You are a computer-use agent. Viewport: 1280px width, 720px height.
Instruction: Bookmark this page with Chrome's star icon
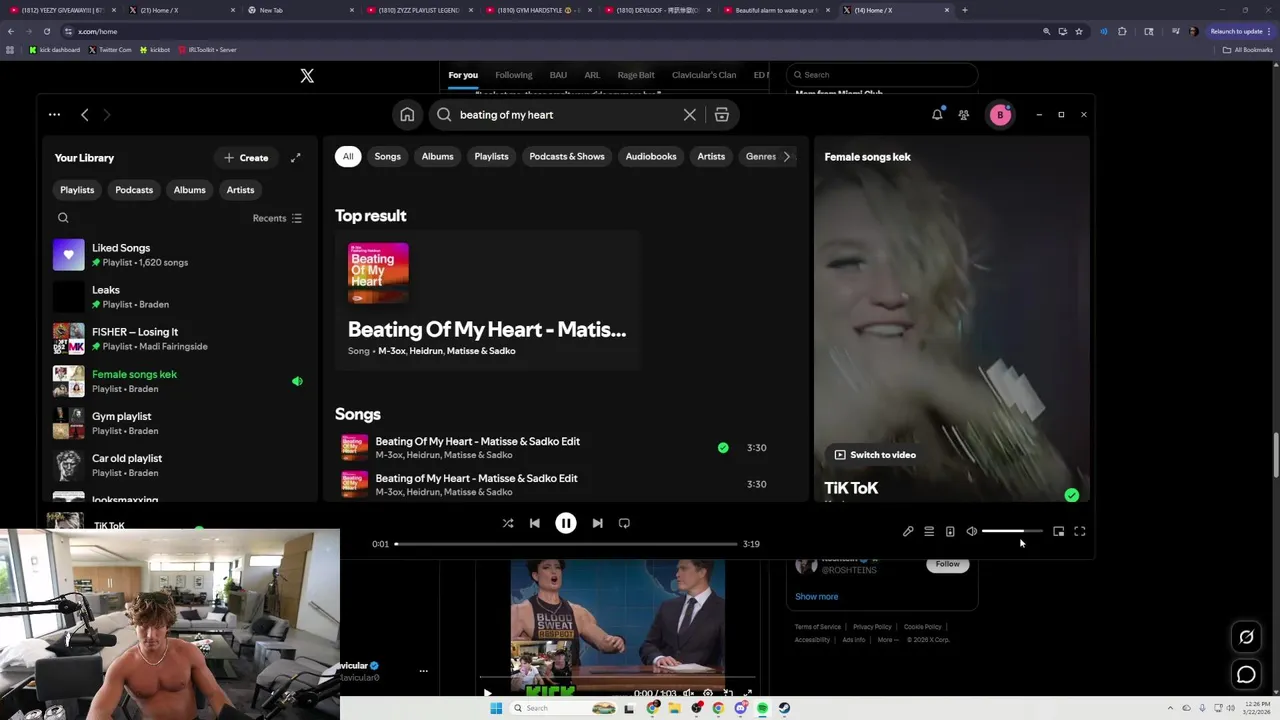click(x=1079, y=31)
